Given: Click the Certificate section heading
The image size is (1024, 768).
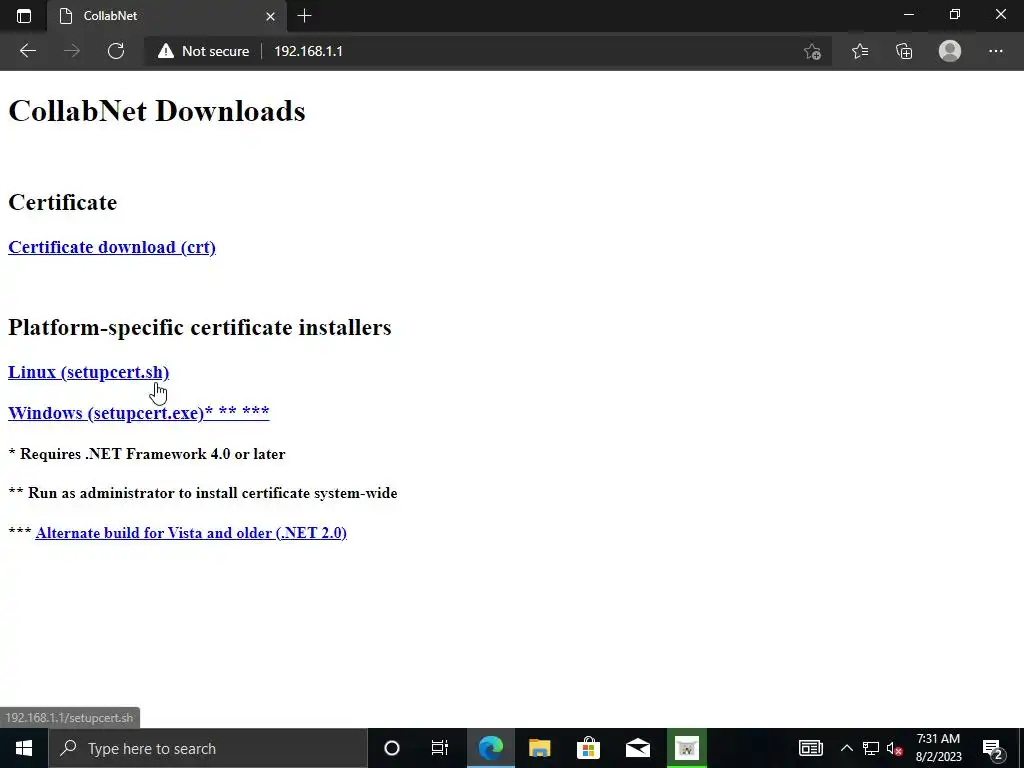Looking at the screenshot, I should click(x=63, y=202).
